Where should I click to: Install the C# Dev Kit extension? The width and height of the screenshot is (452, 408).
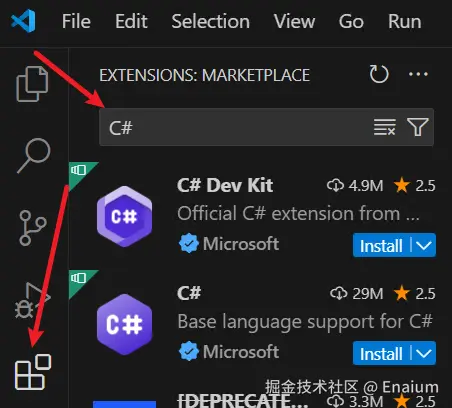click(381, 246)
